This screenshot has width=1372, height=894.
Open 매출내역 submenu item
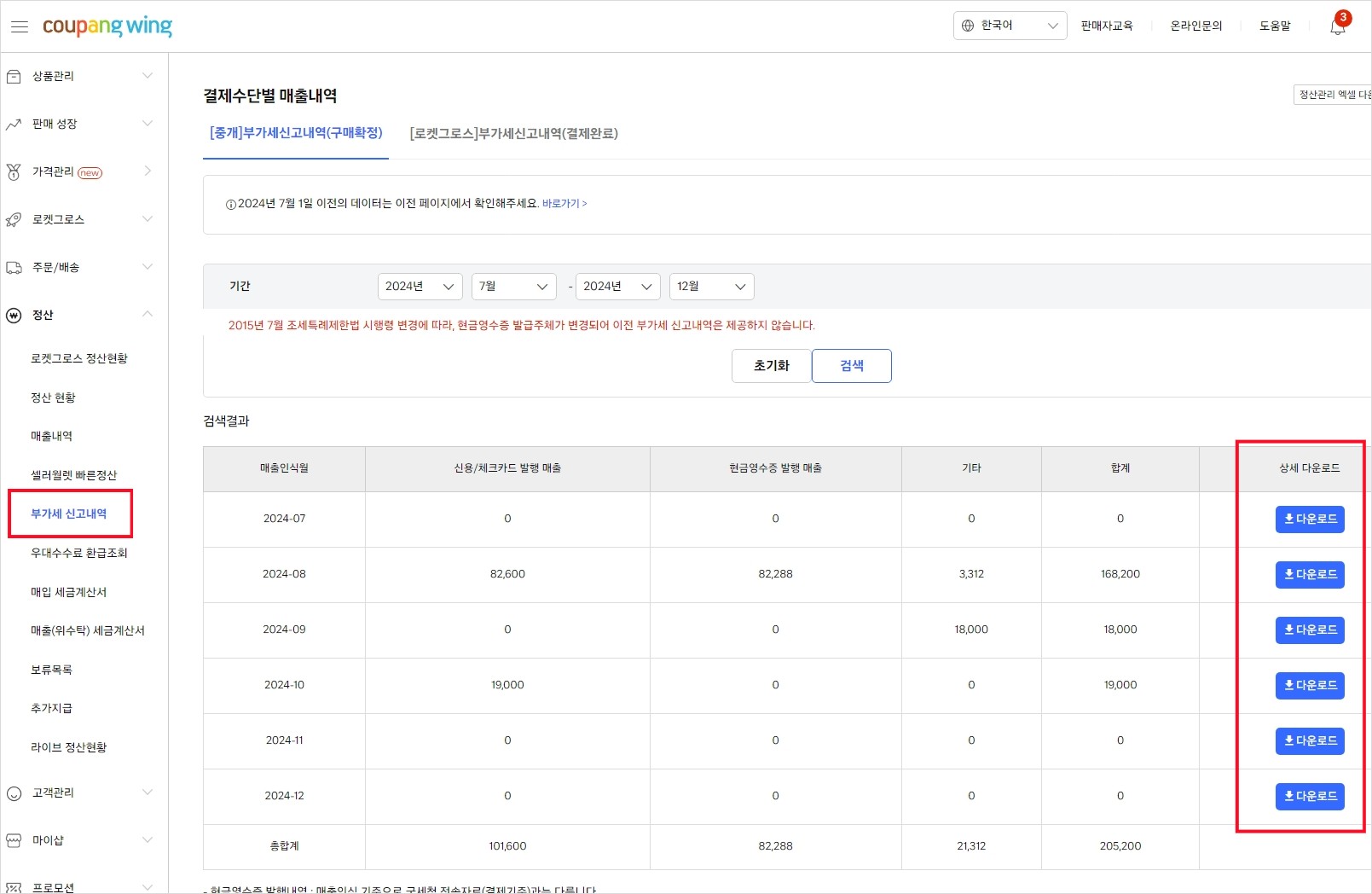click(x=51, y=437)
